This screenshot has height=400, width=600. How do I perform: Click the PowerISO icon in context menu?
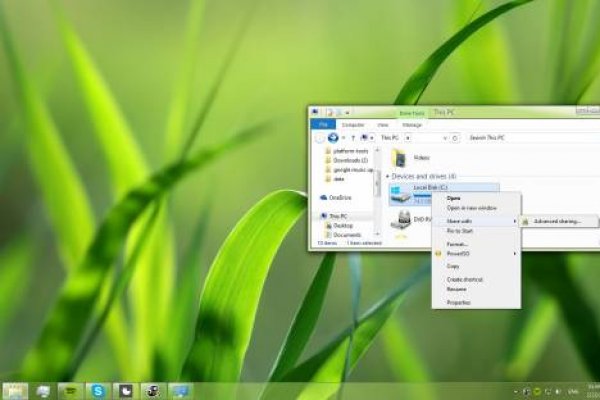tap(438, 254)
